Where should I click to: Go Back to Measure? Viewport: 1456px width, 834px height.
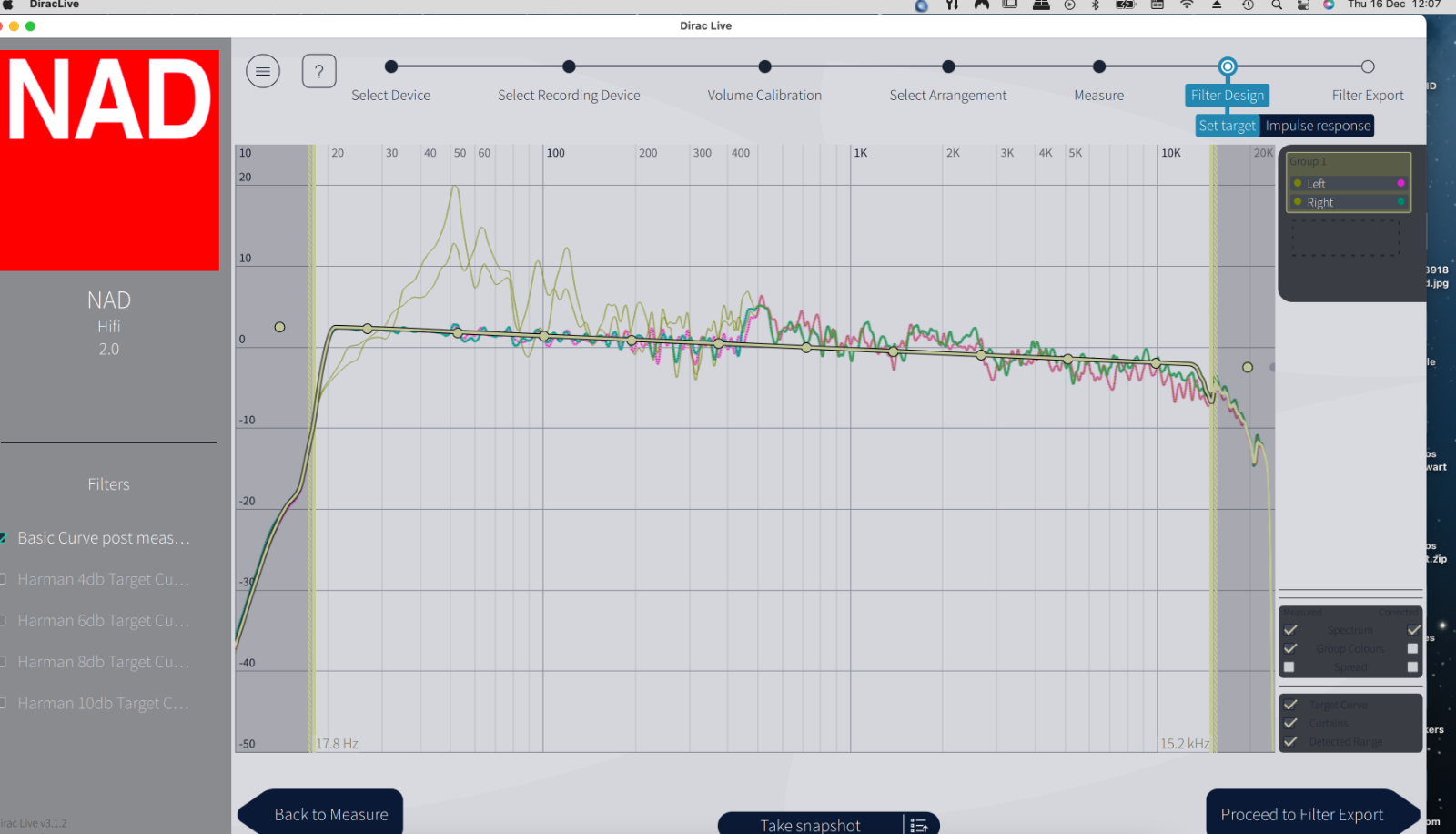click(330, 814)
